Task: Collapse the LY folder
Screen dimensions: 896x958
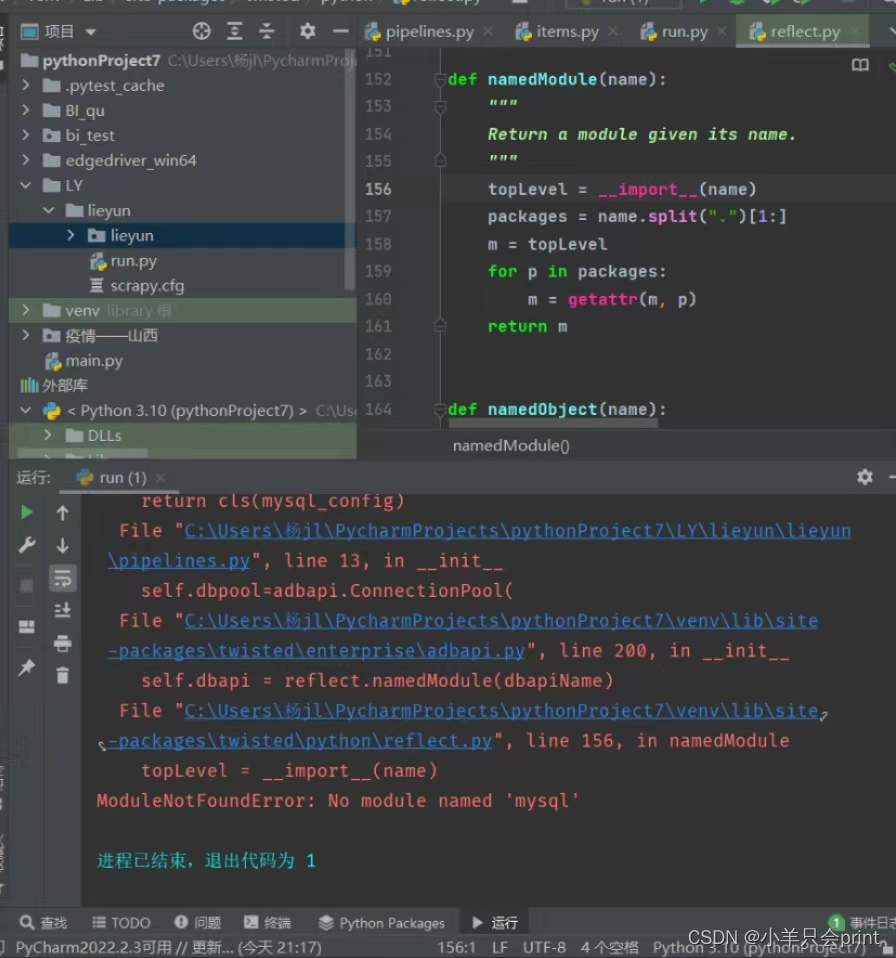Action: tap(25, 185)
